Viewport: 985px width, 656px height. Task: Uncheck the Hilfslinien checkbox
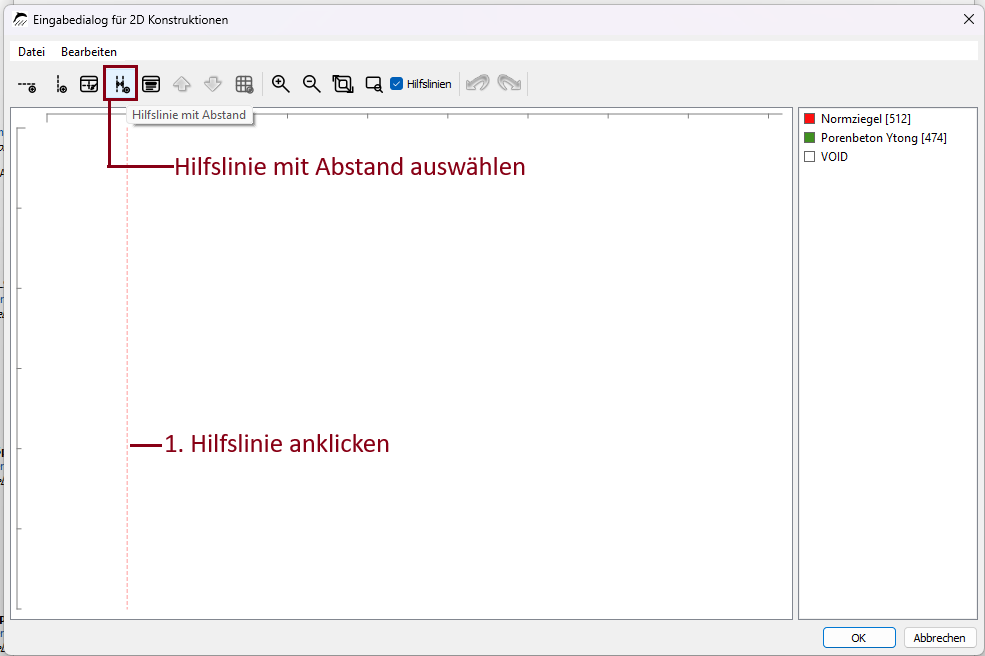(x=396, y=84)
